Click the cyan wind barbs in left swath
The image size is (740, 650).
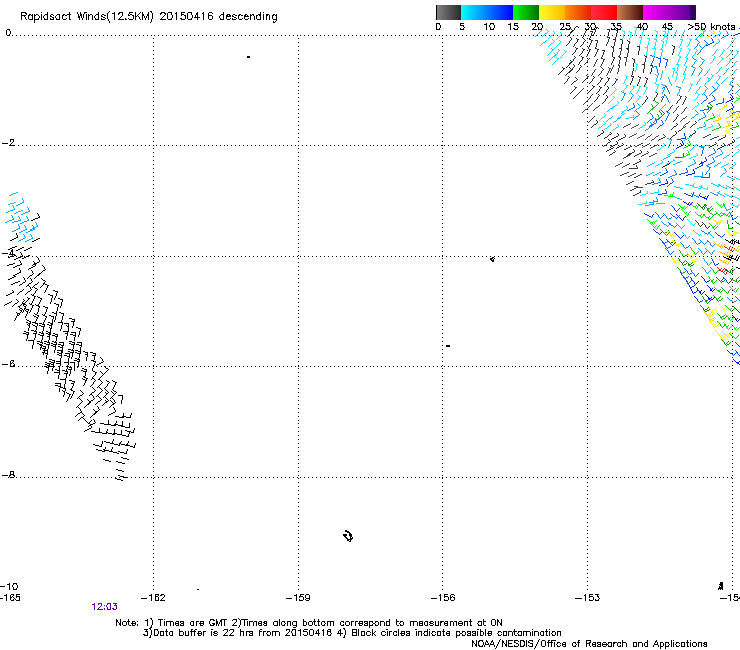pyautogui.click(x=21, y=217)
